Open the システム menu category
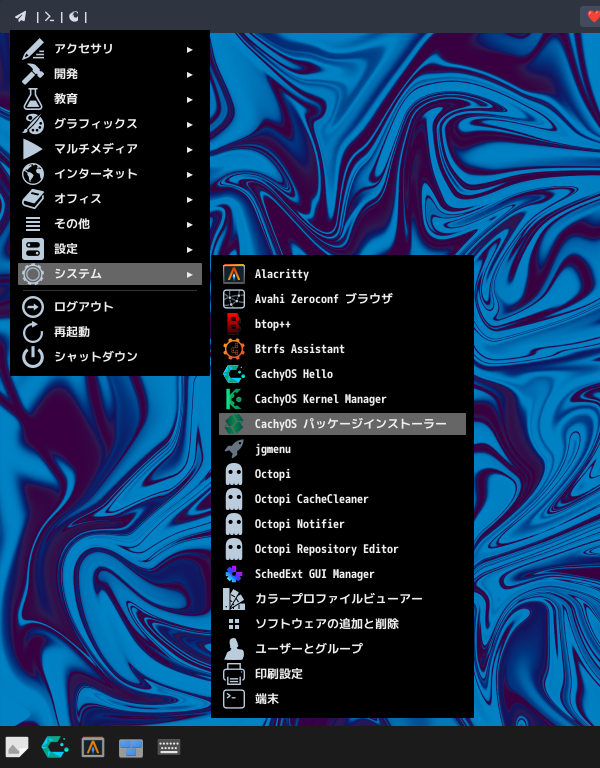 (x=110, y=274)
